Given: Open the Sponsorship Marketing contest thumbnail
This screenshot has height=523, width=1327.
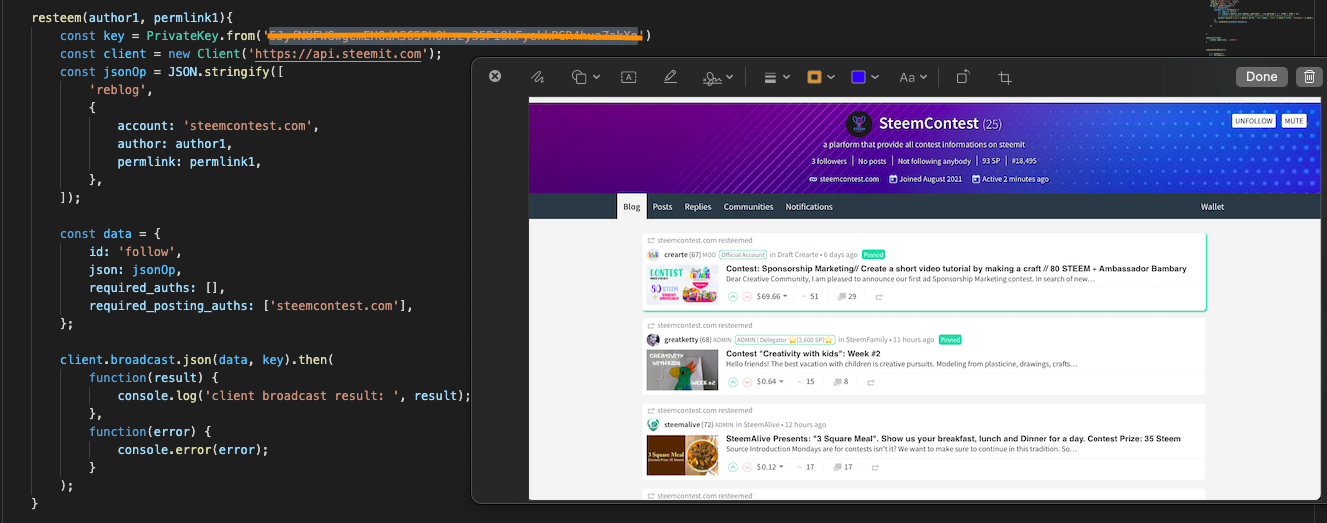Looking at the screenshot, I should 682,284.
